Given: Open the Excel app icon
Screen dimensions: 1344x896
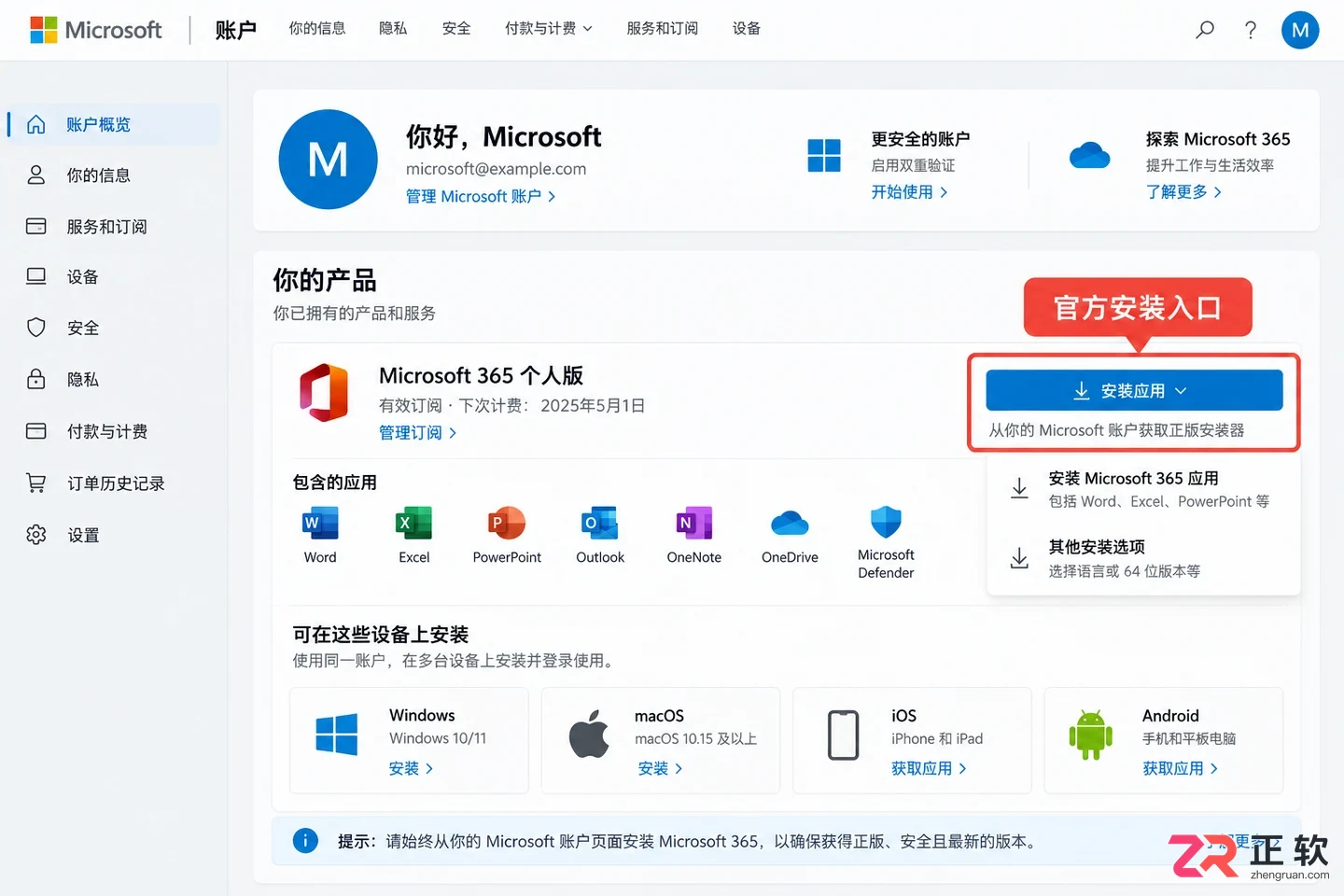Looking at the screenshot, I should 413,524.
